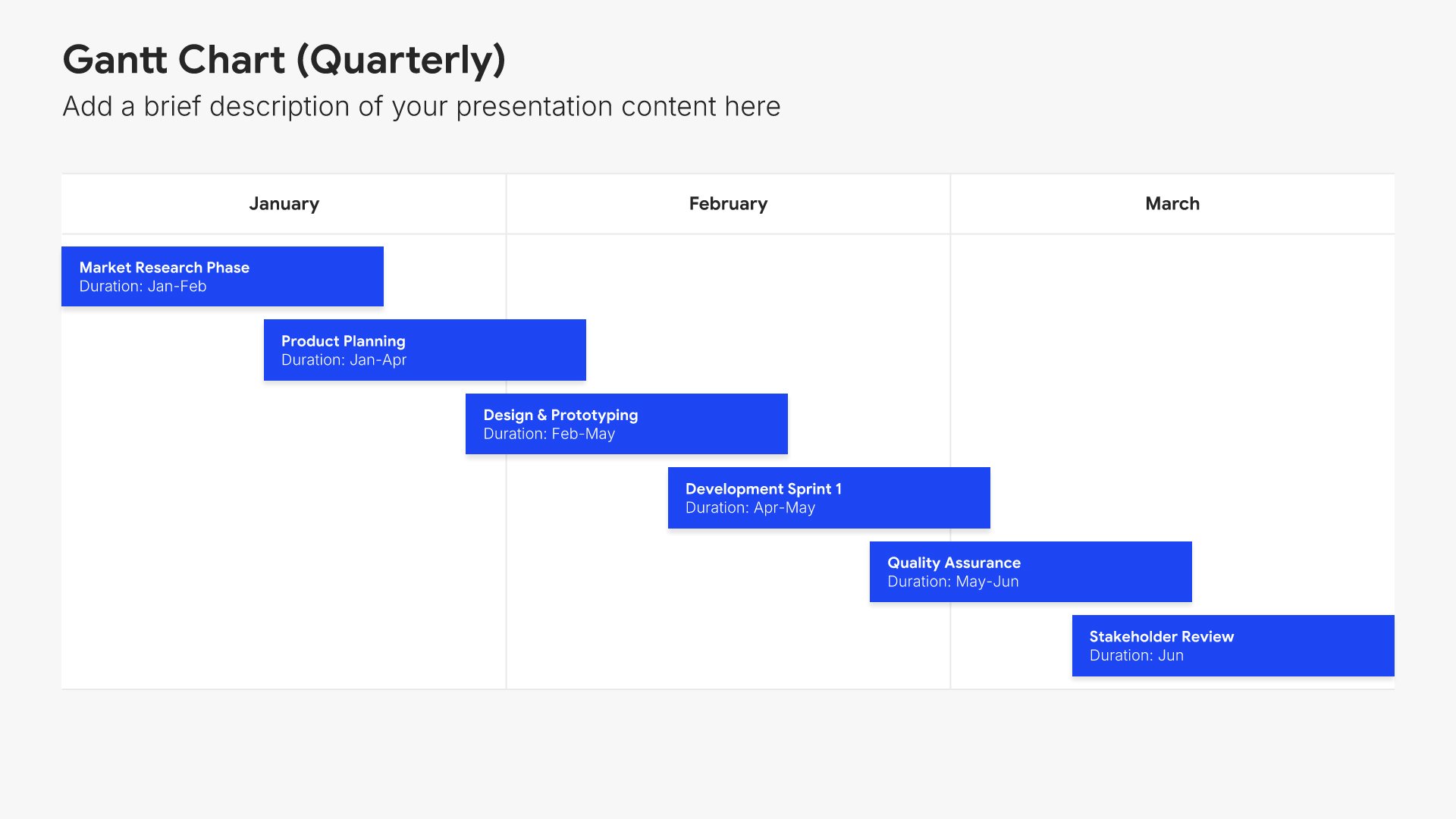Click the "Duration: Feb-May" text
This screenshot has width=1456, height=819.
pyautogui.click(x=549, y=434)
